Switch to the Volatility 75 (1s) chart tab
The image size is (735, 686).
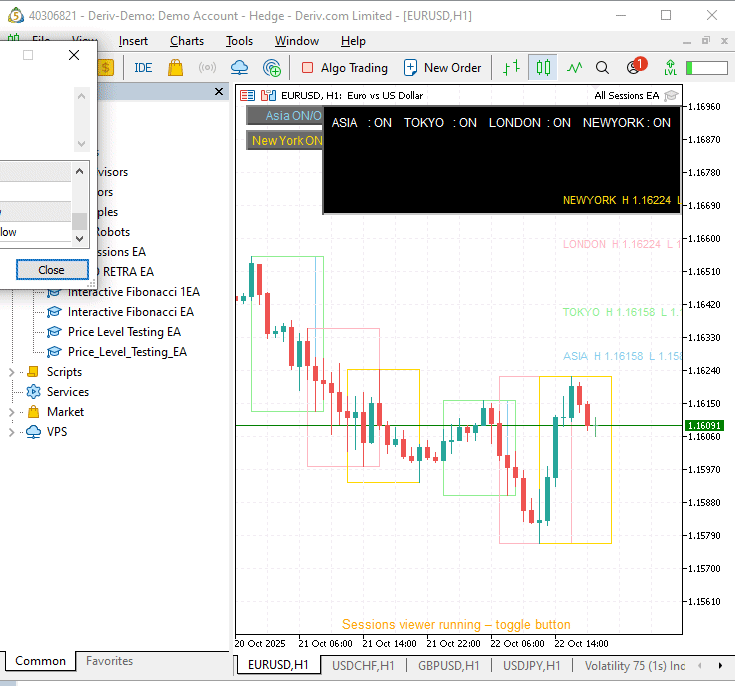(x=635, y=666)
